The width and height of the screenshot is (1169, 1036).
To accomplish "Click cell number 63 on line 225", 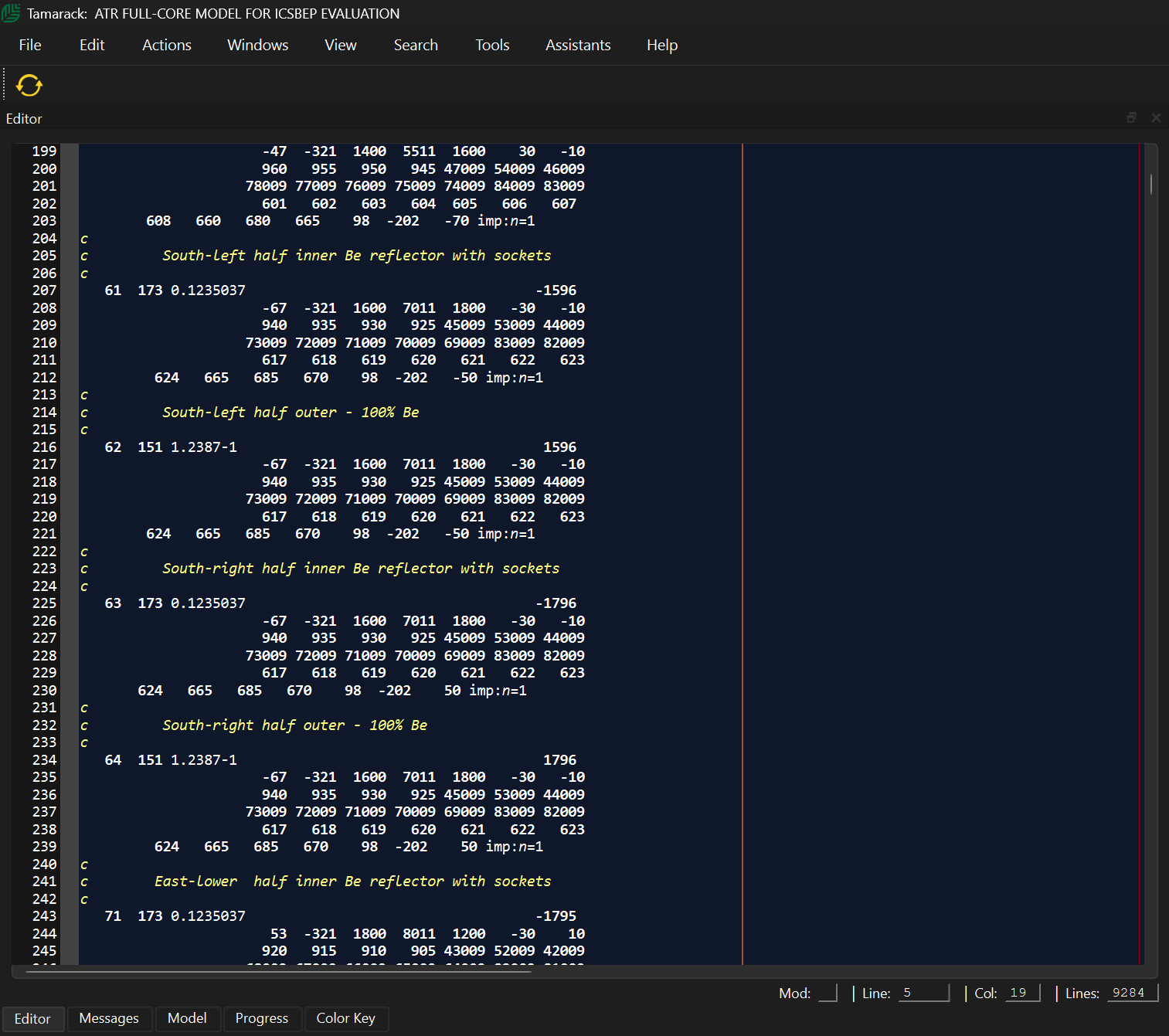I will [113, 603].
